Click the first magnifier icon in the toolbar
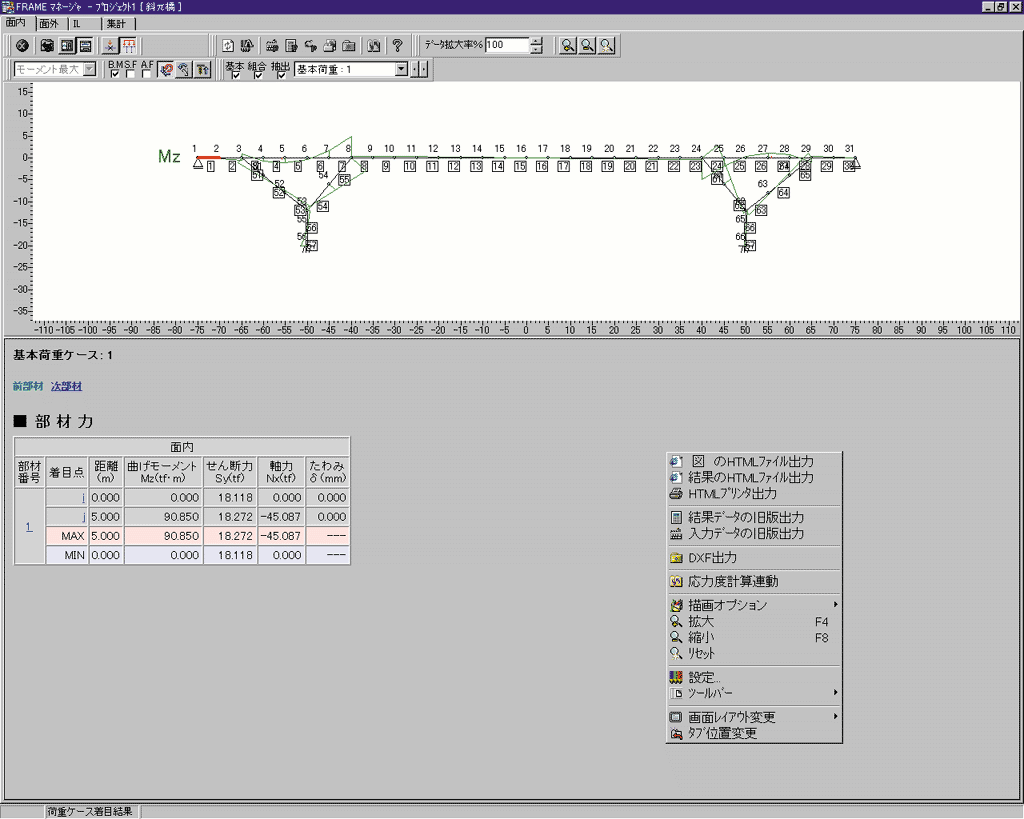Image resolution: width=1024 pixels, height=819 pixels. [567, 45]
